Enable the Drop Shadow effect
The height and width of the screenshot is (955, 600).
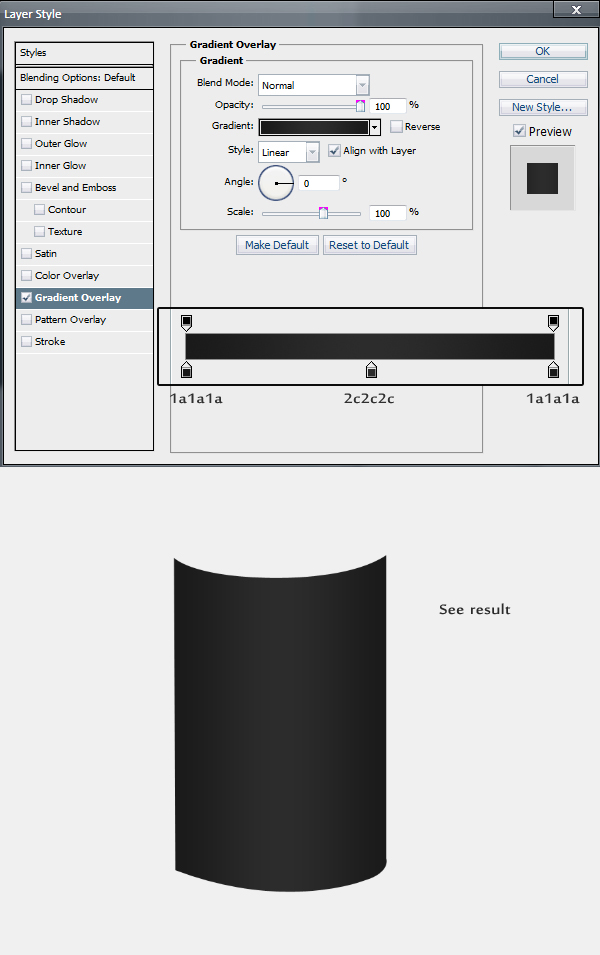click(x=27, y=100)
